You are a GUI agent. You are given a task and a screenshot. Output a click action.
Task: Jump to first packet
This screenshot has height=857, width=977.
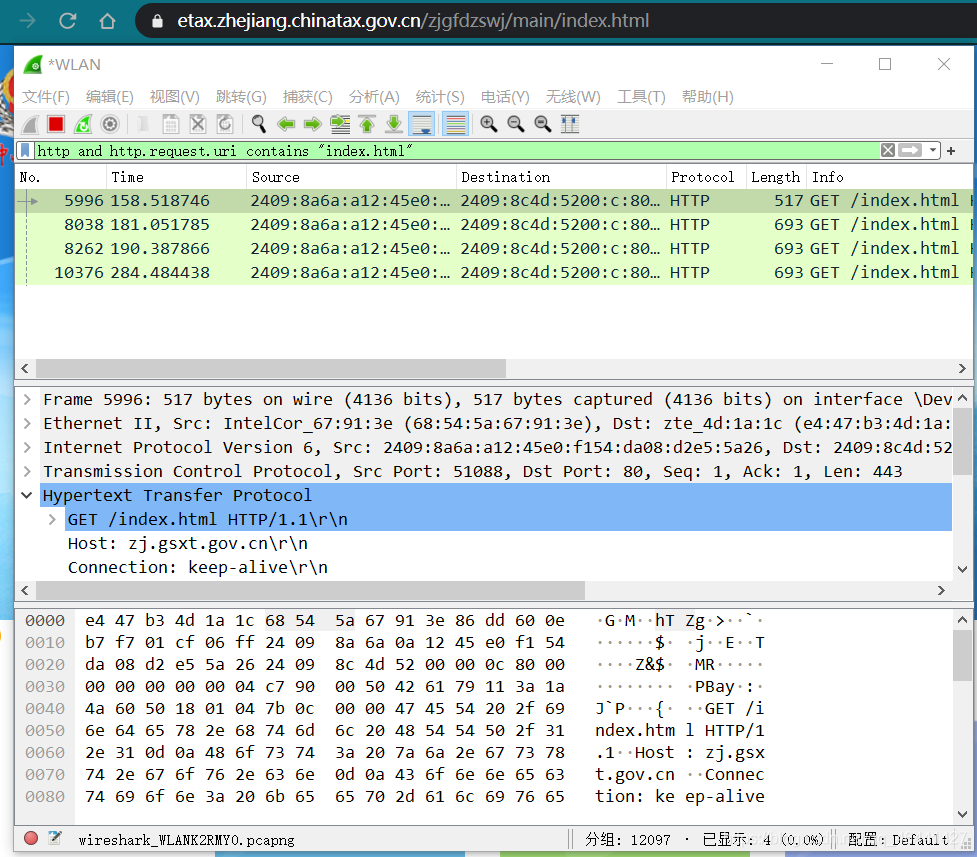pos(367,125)
